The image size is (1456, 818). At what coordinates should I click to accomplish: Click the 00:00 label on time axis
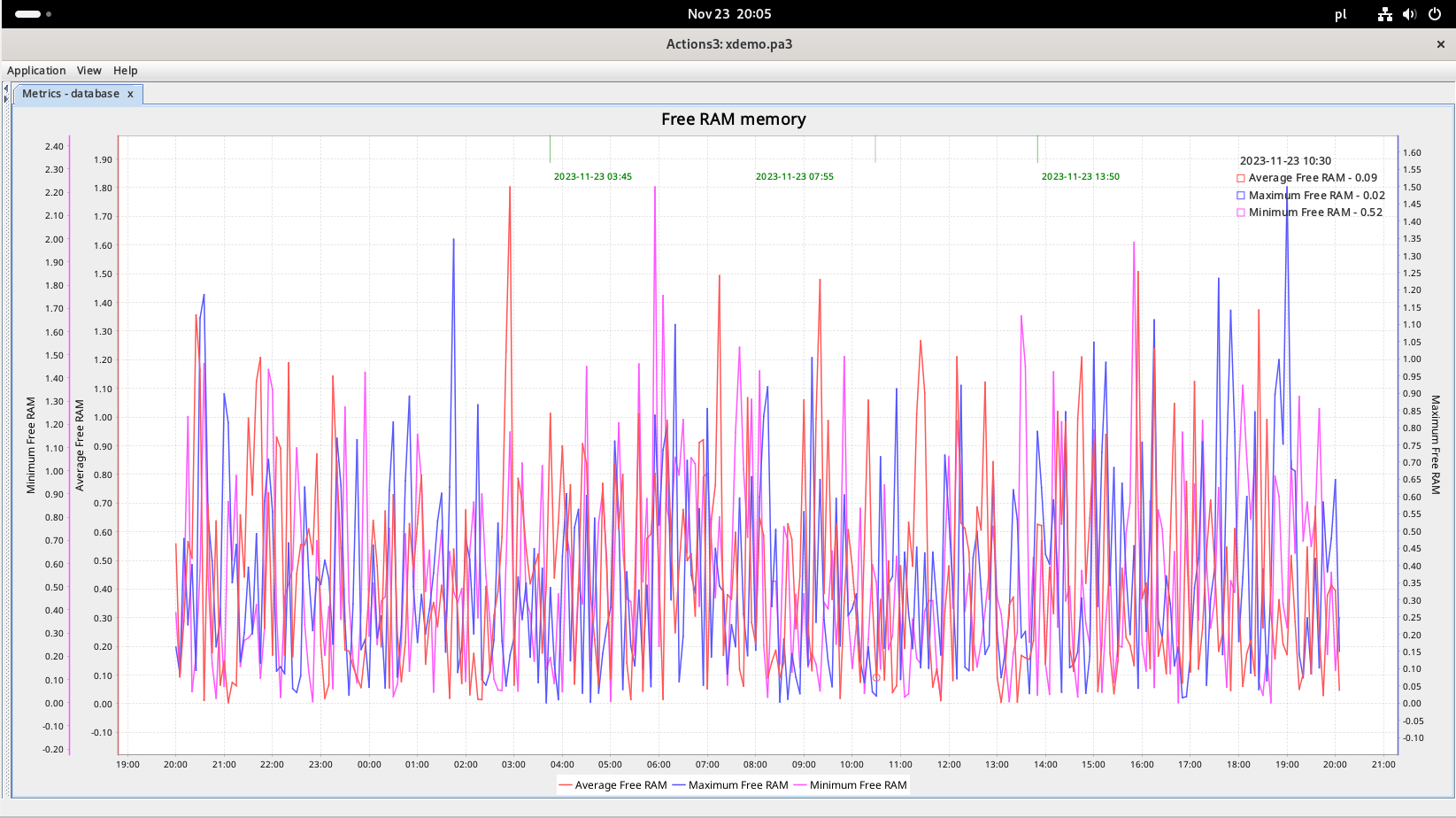tap(369, 765)
